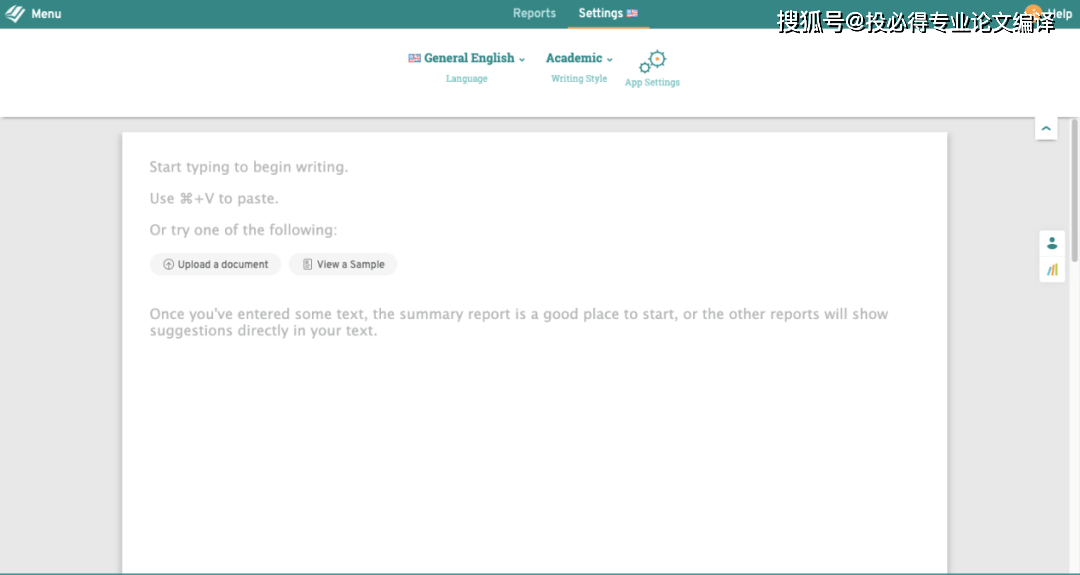1080x575 pixels.
Task: Click the View a Sample button
Action: 343,264
